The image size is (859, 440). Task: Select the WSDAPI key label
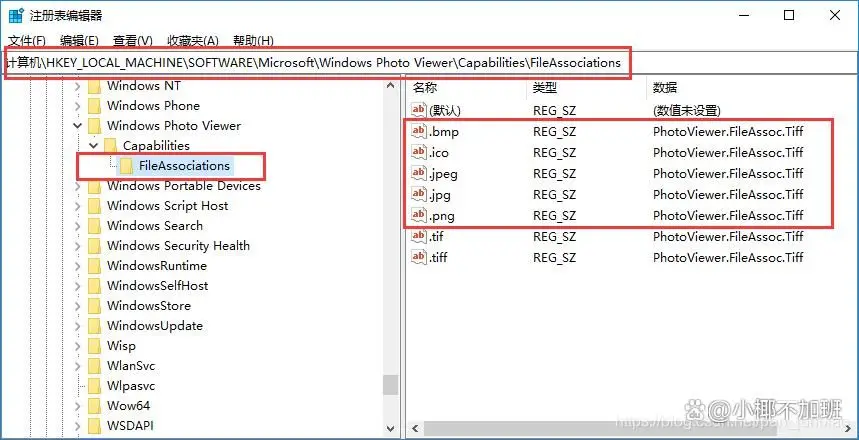[x=130, y=426]
